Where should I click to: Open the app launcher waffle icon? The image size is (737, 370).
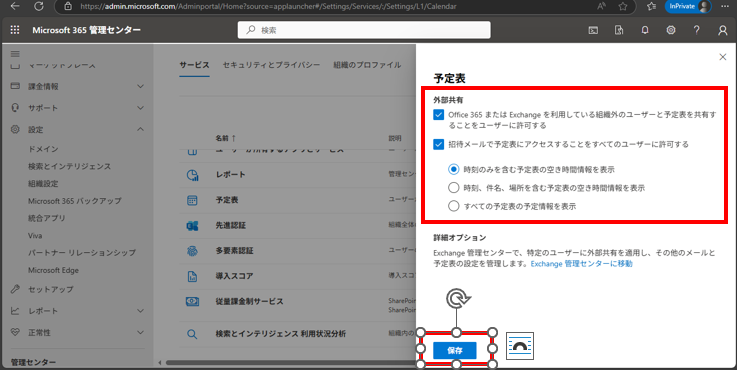[x=15, y=30]
